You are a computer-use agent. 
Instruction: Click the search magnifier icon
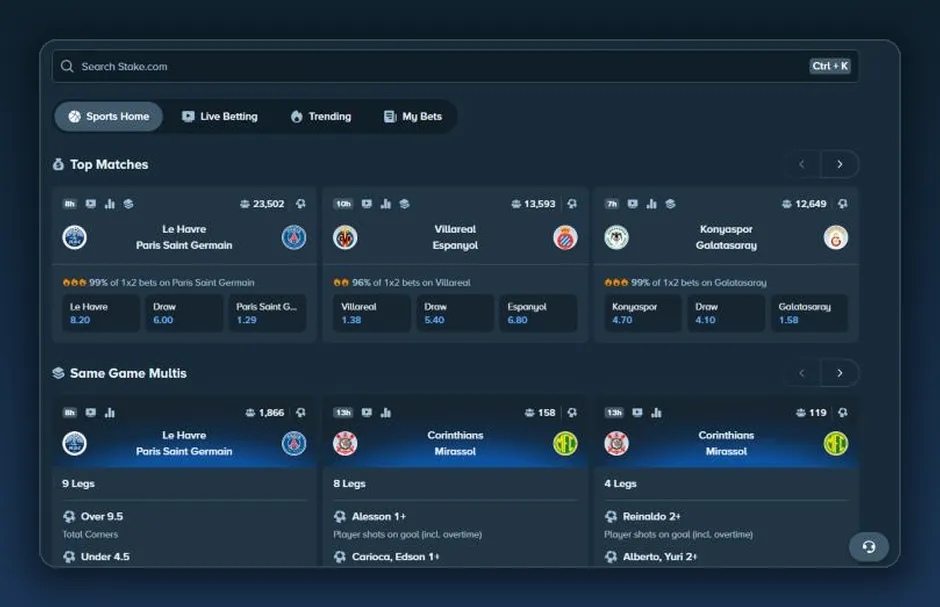pos(67,66)
